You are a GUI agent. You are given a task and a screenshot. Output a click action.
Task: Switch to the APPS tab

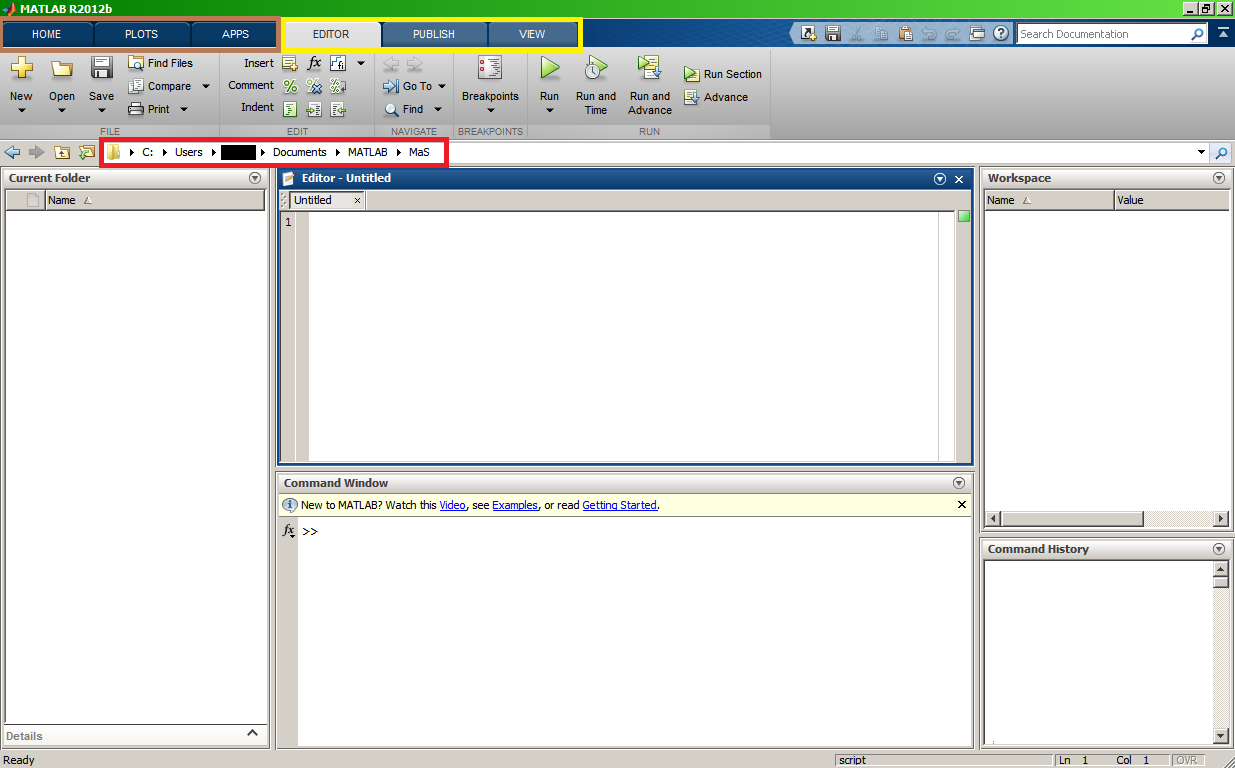(235, 34)
